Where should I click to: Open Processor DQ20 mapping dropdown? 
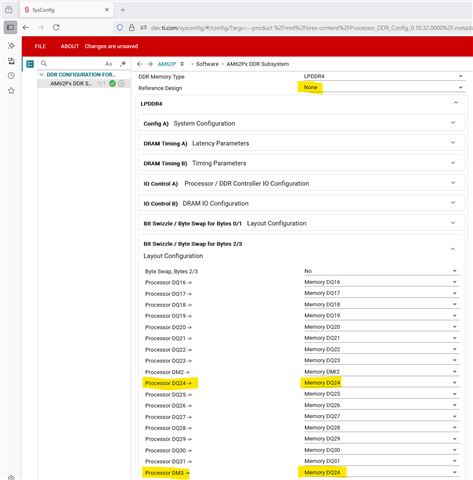(x=382, y=327)
